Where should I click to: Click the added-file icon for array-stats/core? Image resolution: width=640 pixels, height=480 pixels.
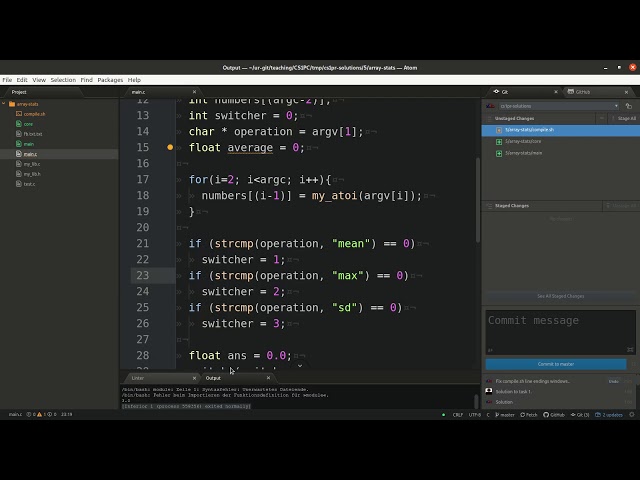click(x=499, y=142)
